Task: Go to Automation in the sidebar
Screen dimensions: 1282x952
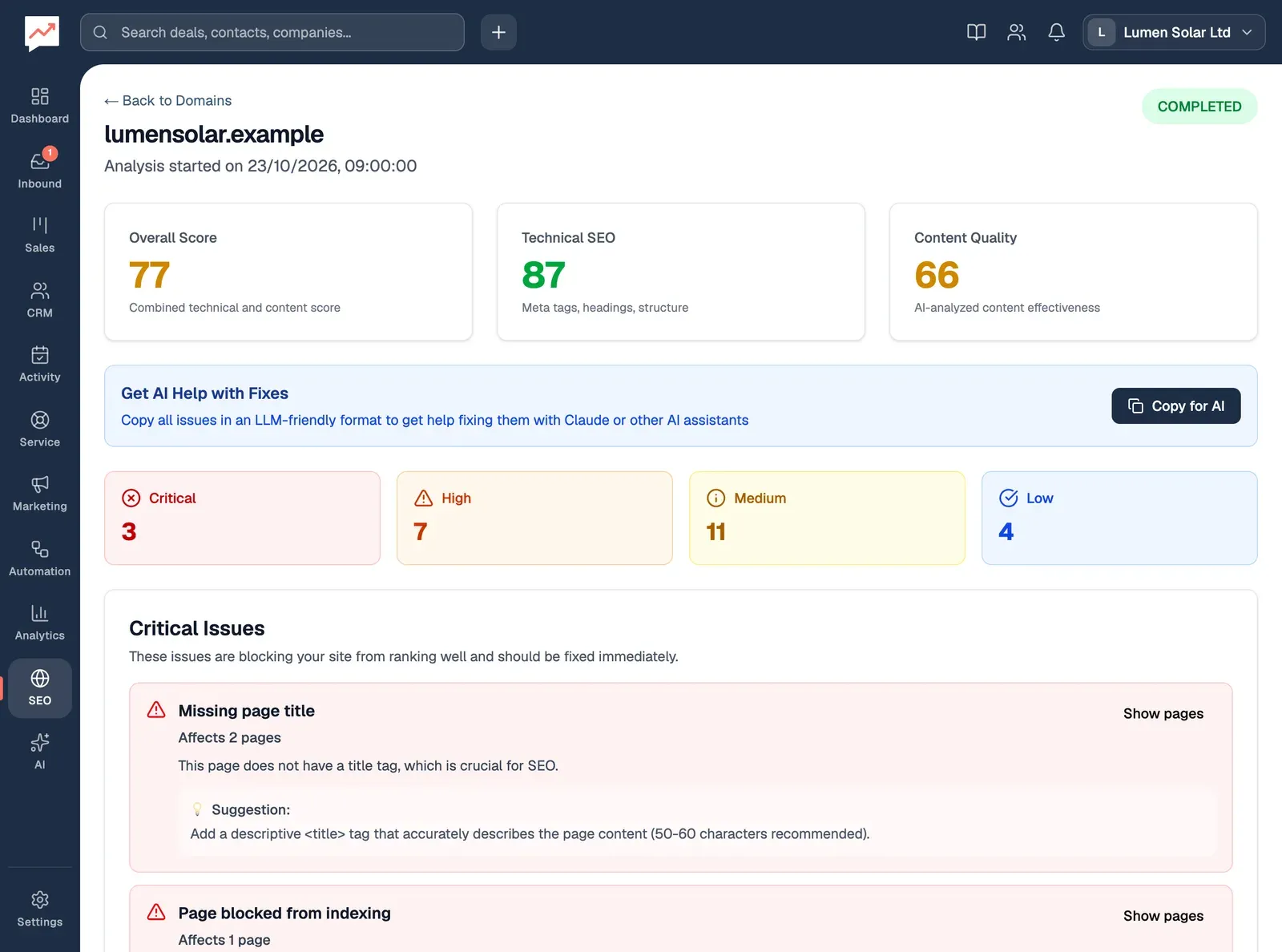Action: (39, 559)
